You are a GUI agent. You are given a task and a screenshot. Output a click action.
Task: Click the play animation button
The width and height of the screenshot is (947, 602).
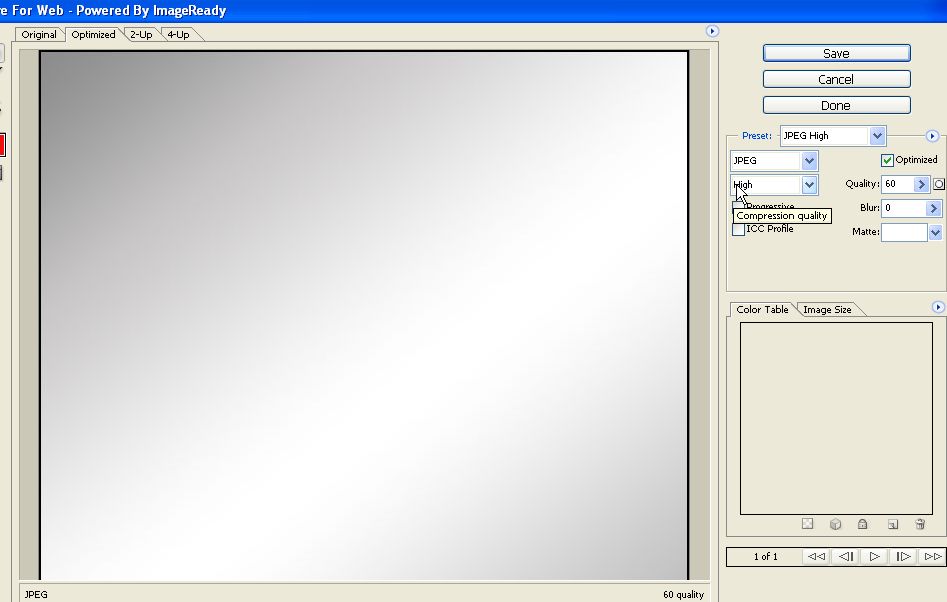[874, 556]
